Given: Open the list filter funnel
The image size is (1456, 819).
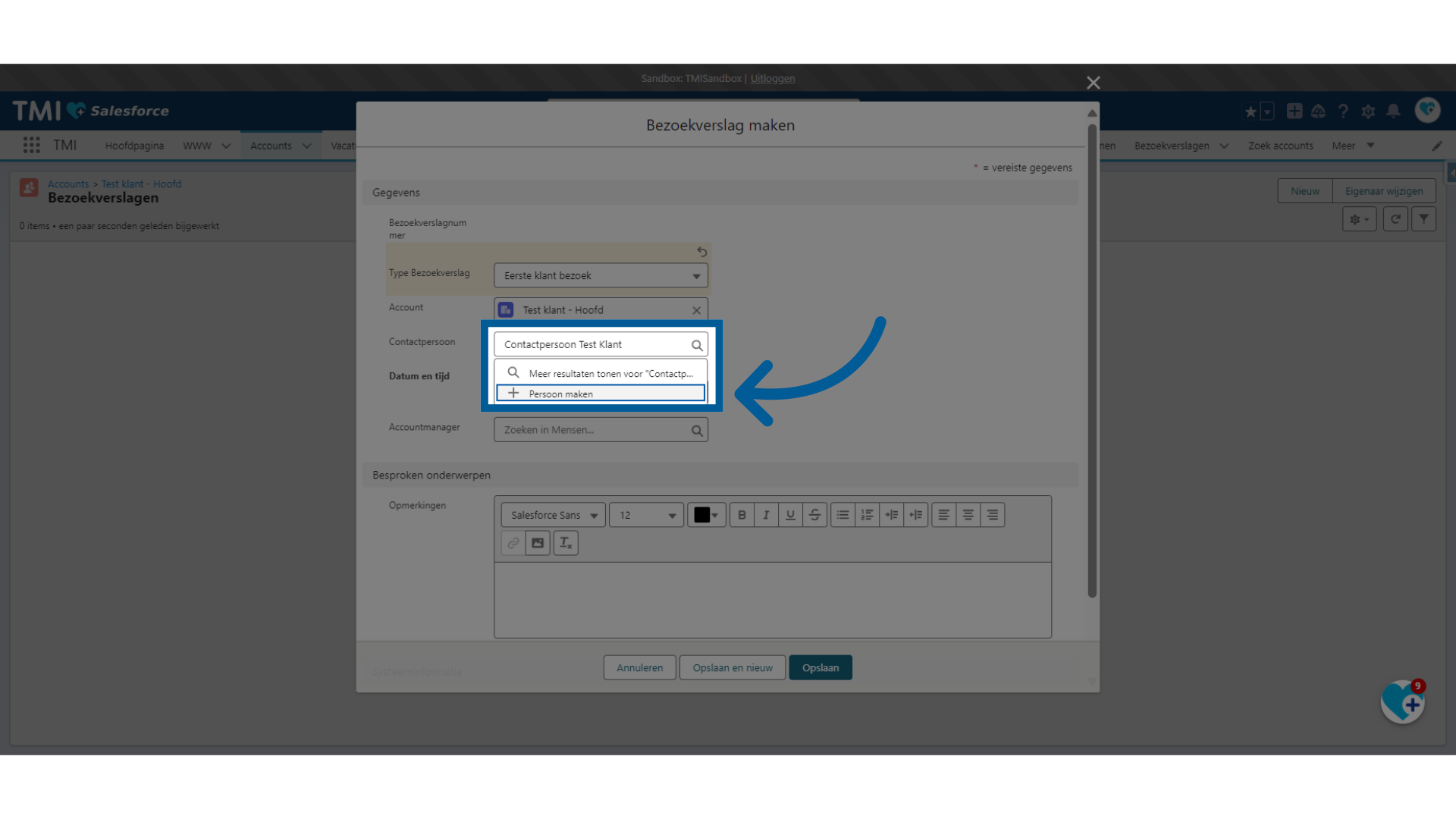Looking at the screenshot, I should (x=1423, y=219).
